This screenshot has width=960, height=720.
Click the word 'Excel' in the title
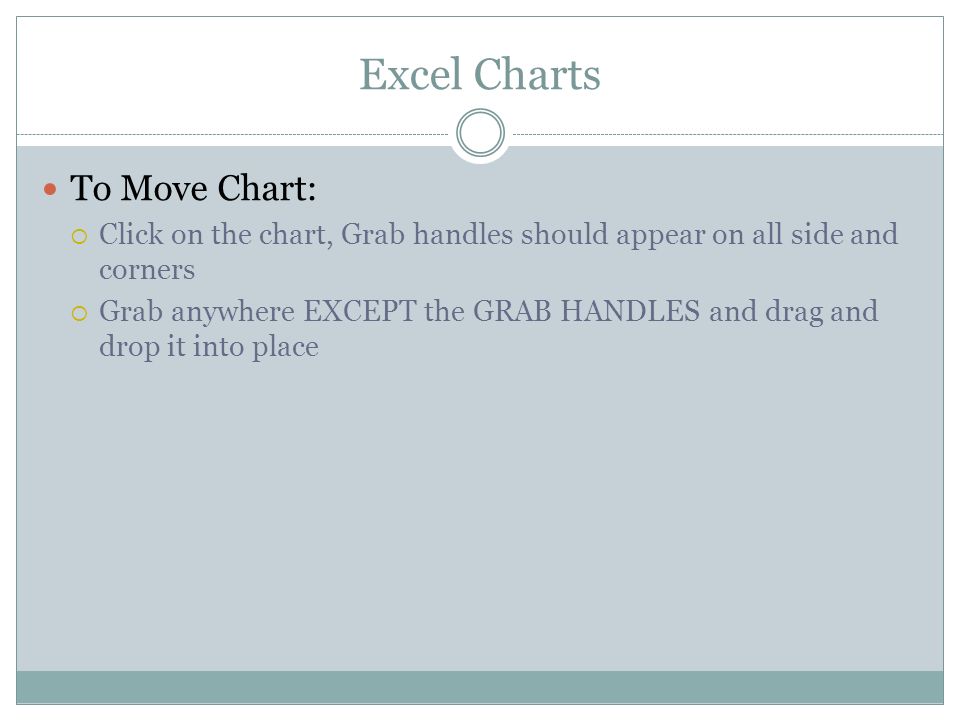410,74
